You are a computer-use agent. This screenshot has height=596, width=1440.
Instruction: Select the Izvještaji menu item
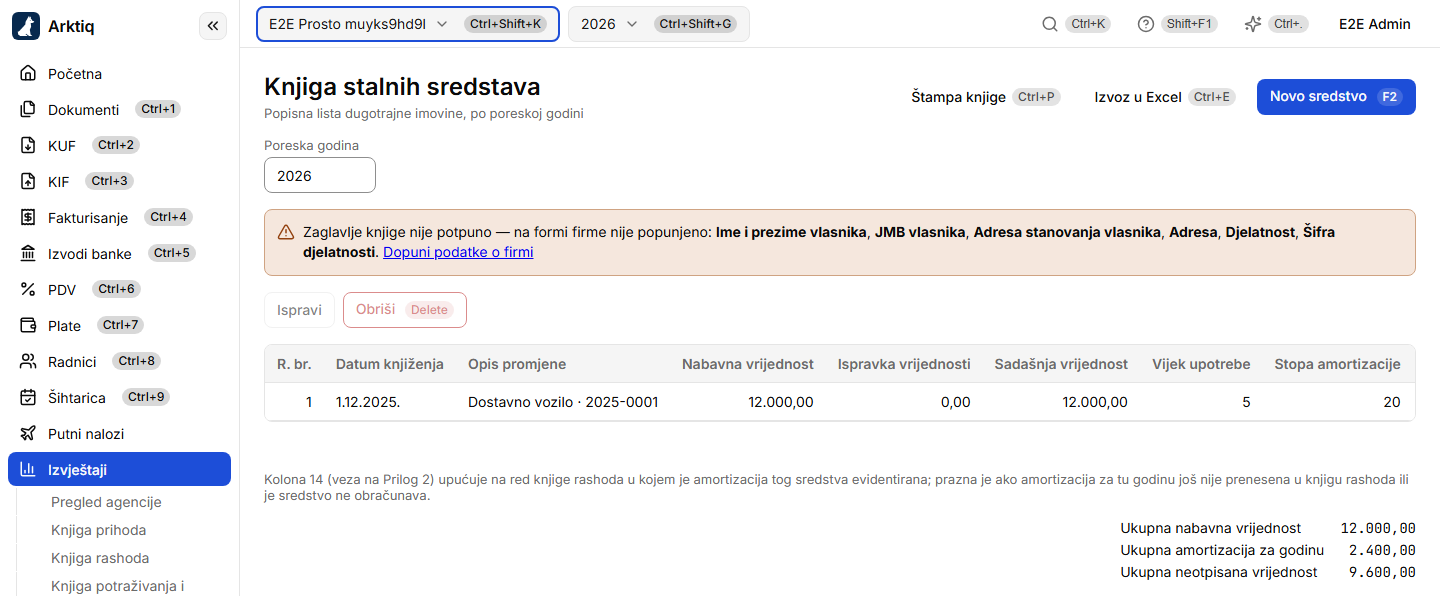point(119,470)
